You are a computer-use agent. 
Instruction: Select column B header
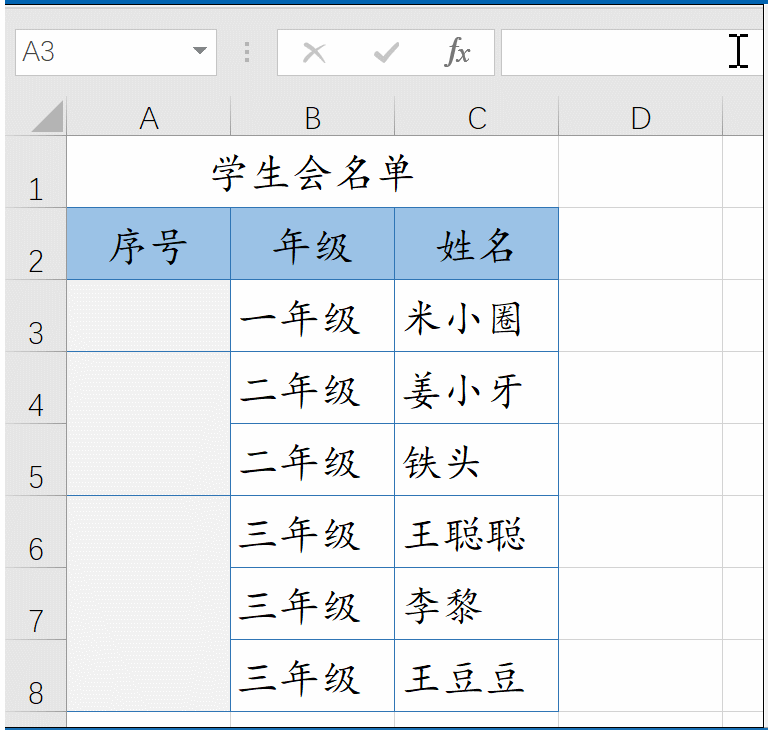[x=312, y=118]
